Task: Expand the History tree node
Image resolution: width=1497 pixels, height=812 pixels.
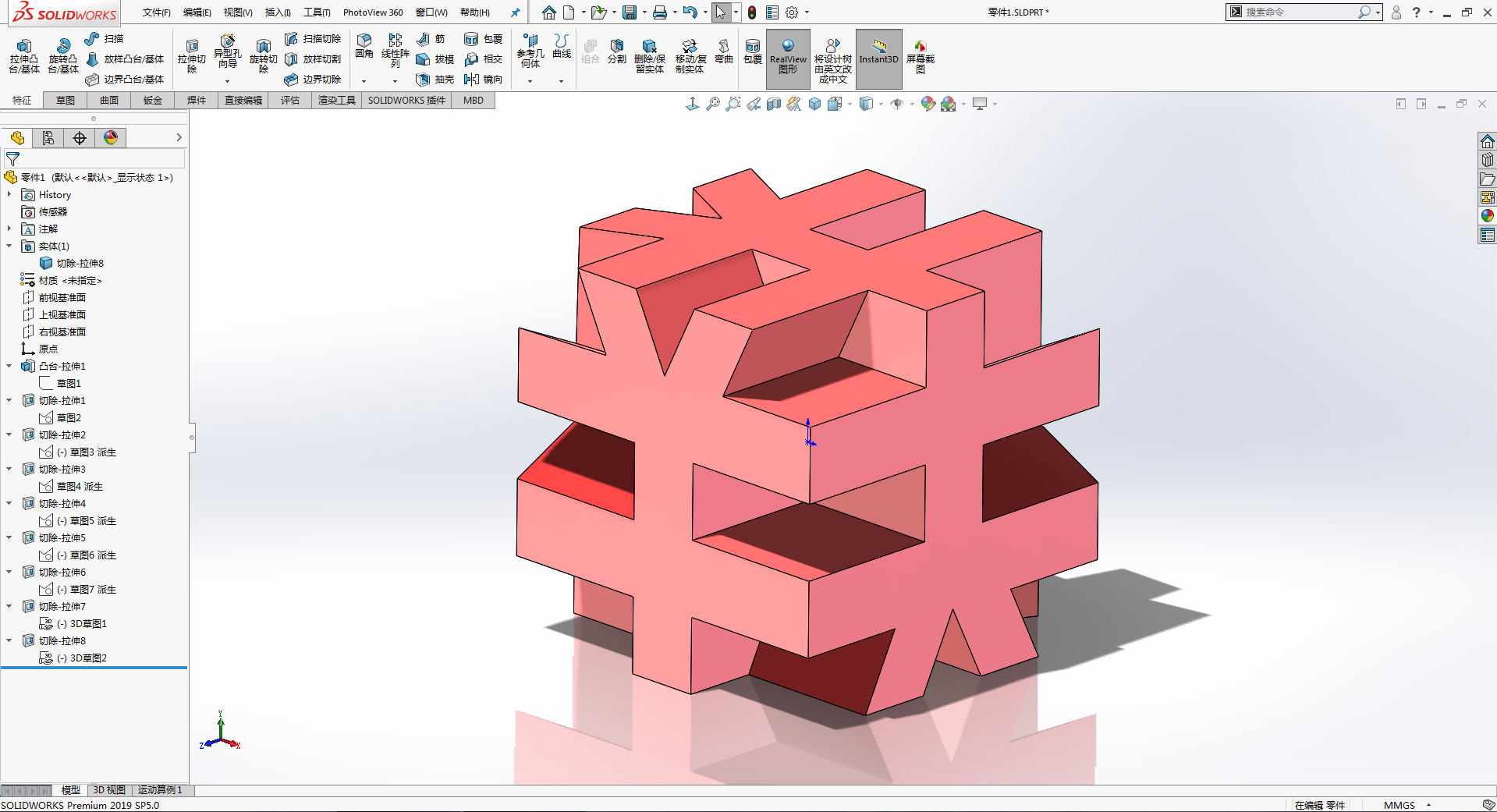Action: pos(9,195)
